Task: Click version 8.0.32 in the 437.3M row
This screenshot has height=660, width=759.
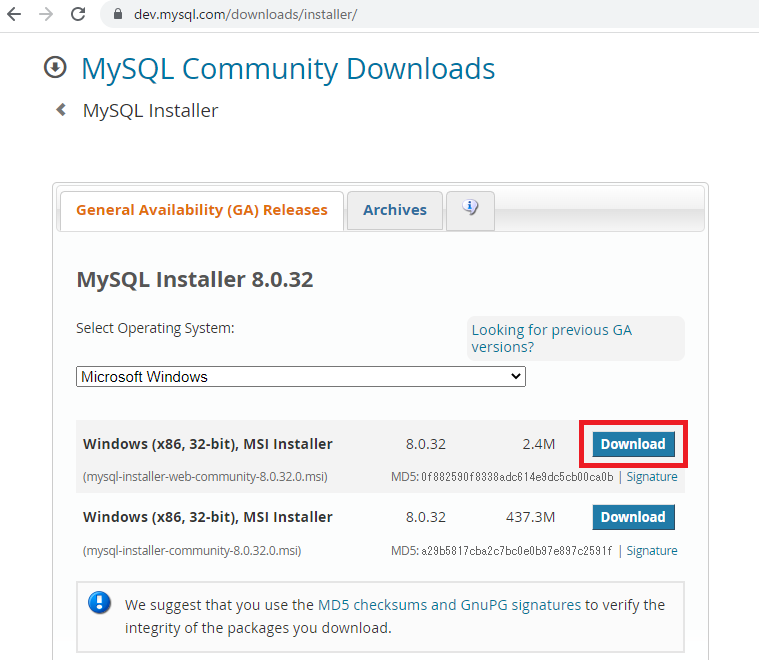Action: (x=425, y=517)
